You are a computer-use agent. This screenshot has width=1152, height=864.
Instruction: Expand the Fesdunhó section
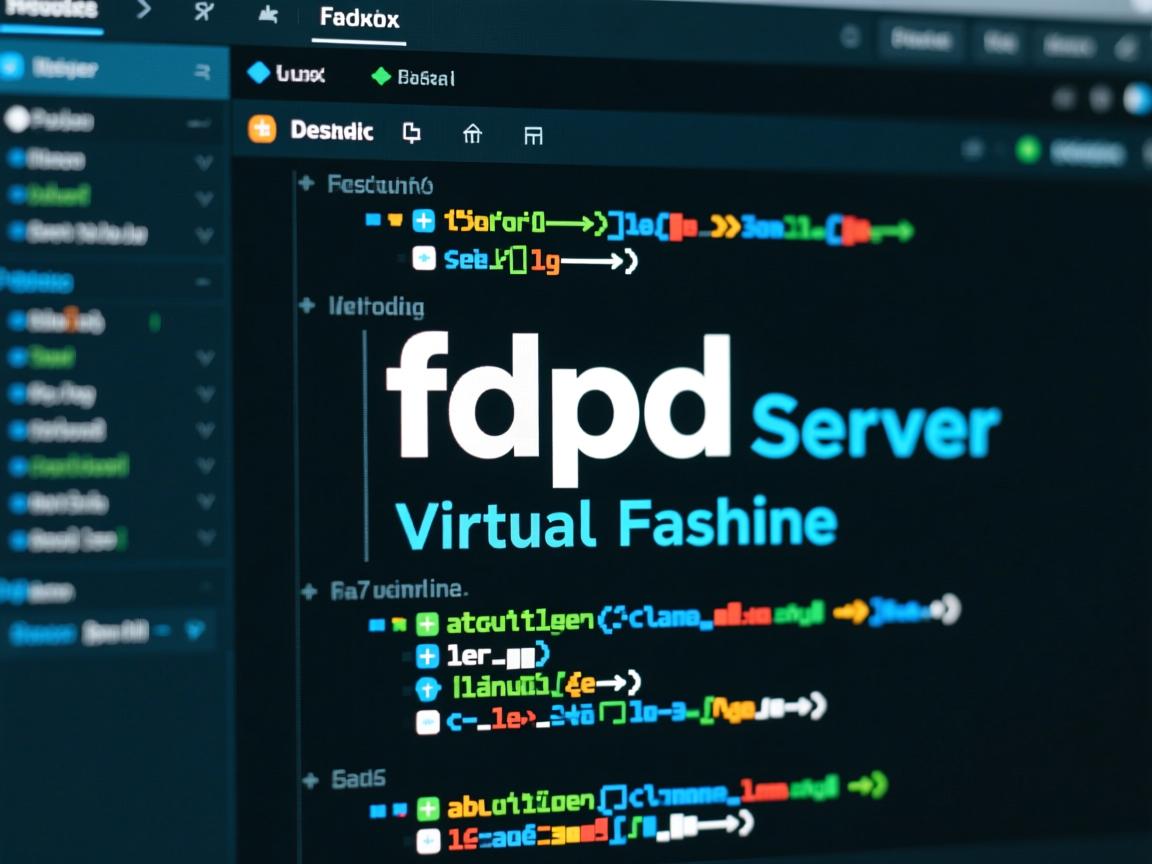[307, 183]
